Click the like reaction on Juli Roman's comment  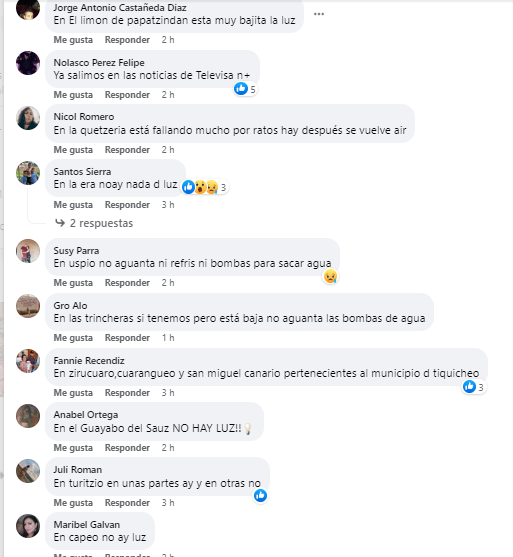point(260,496)
